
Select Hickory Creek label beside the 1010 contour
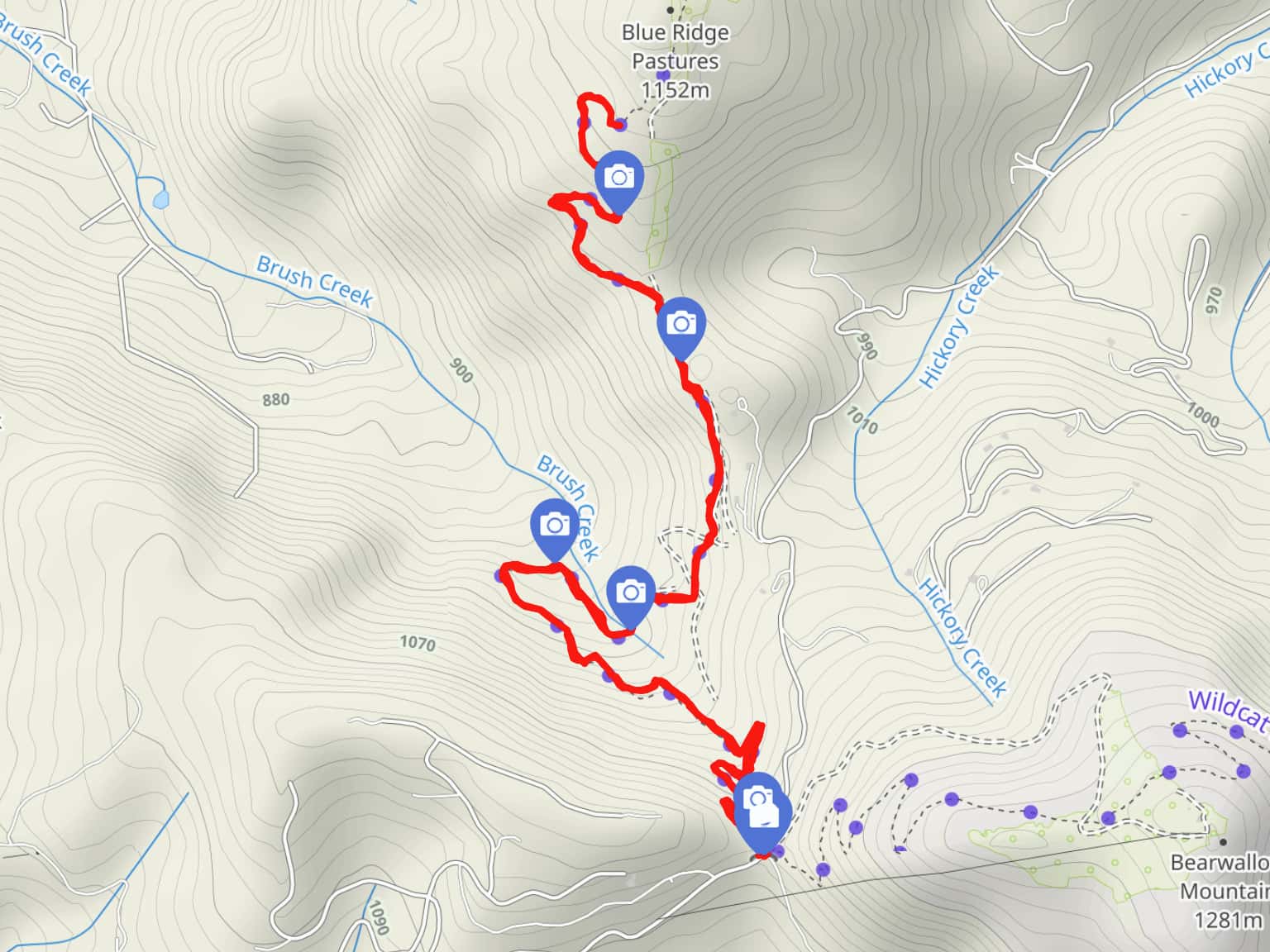(x=960, y=327)
